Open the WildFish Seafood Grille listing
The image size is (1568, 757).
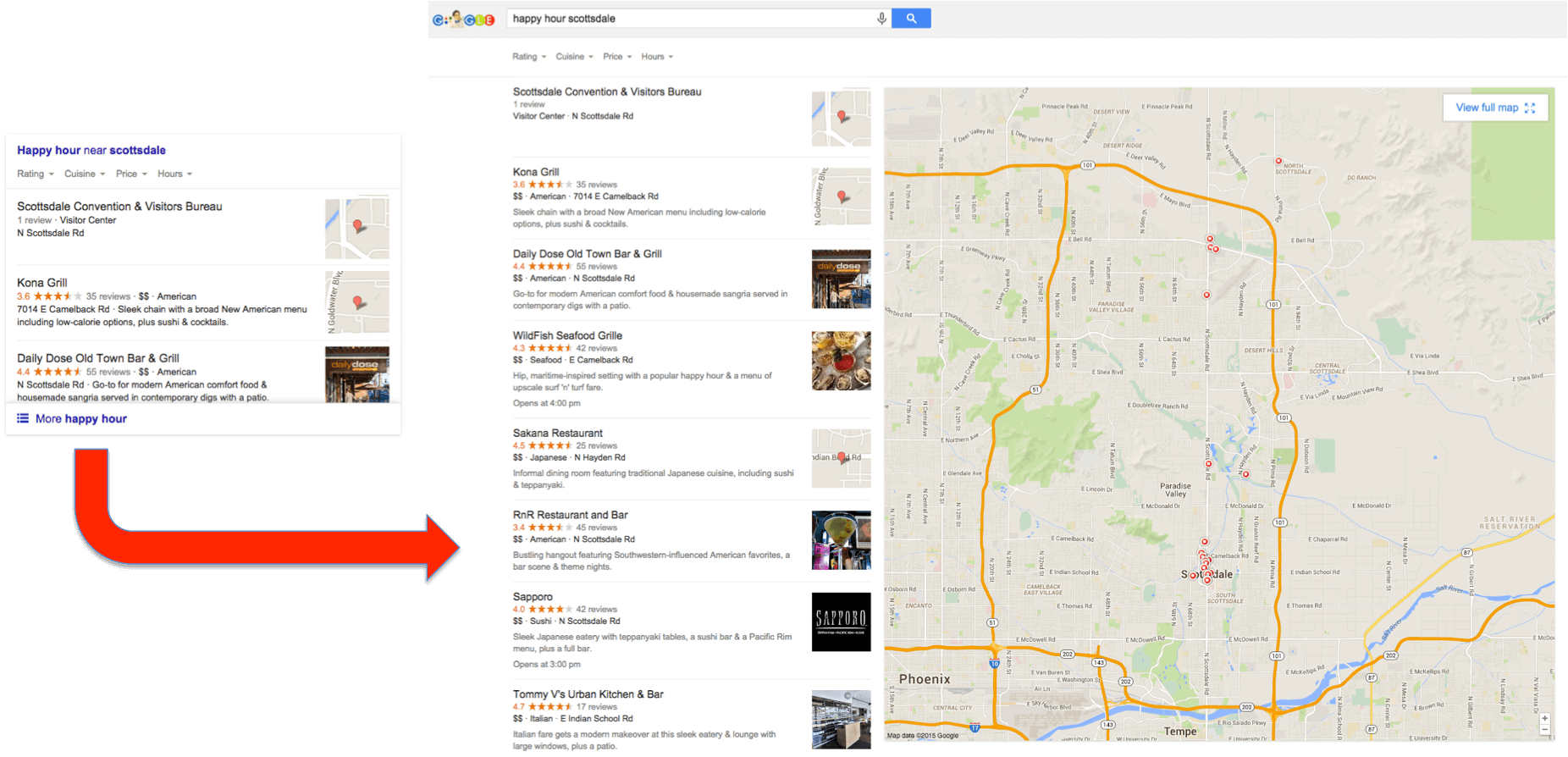tap(567, 335)
